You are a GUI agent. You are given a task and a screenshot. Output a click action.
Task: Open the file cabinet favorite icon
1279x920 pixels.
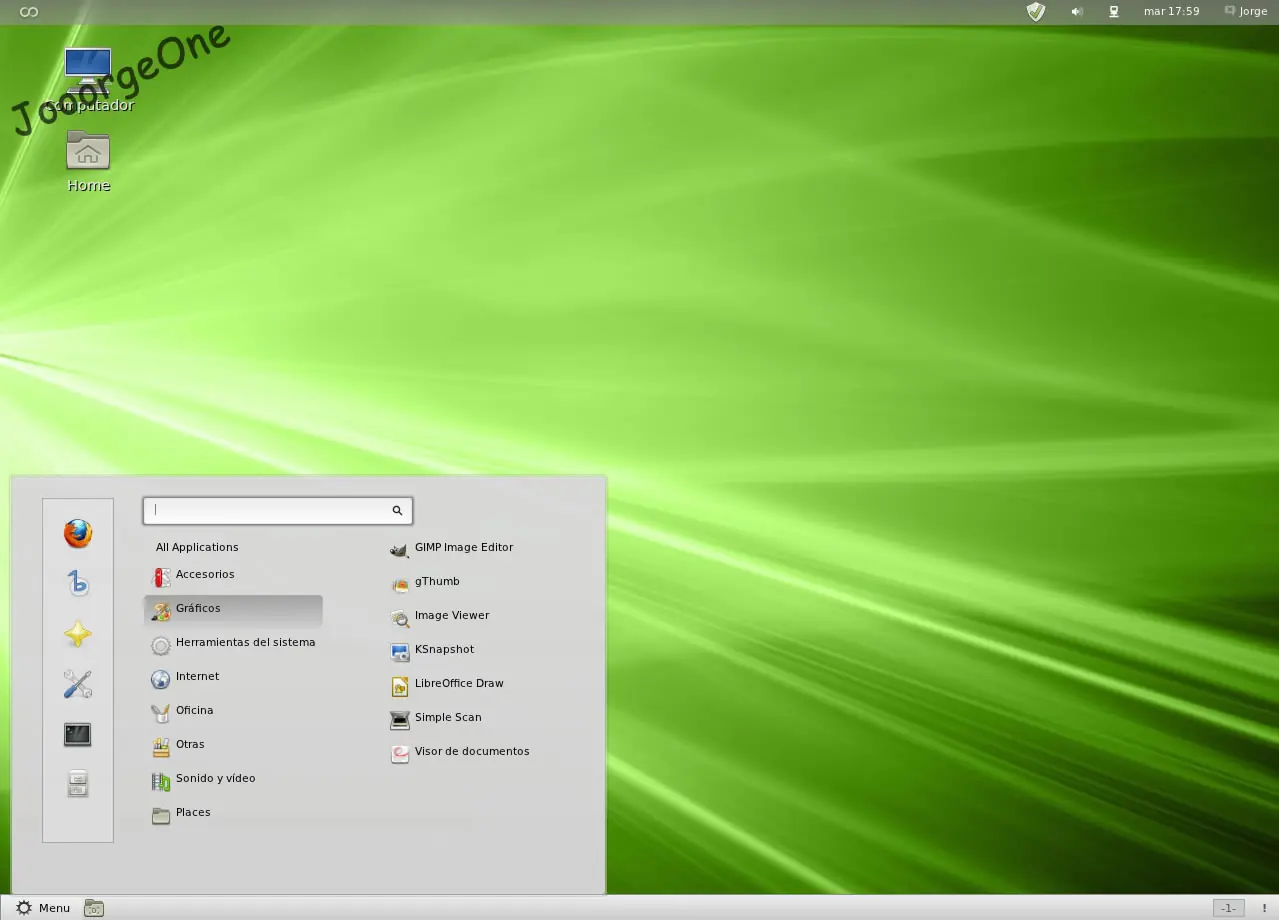78,785
